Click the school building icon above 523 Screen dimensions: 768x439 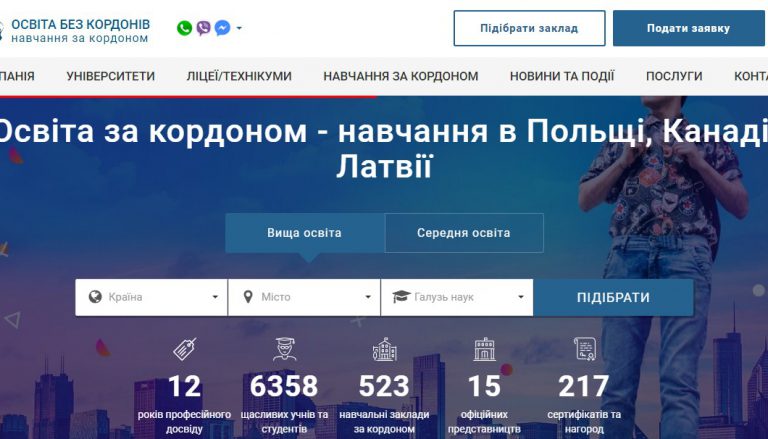pos(384,349)
